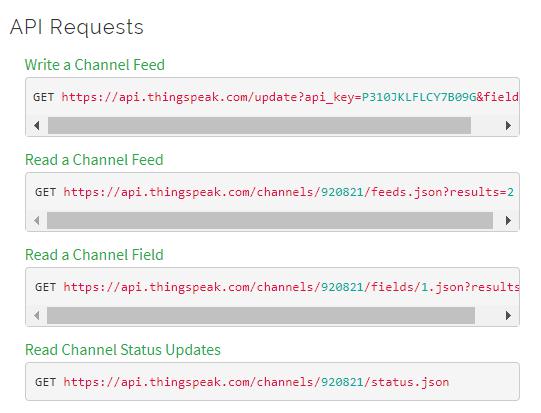Click the Read a Channel Field heading
Viewport: 541px width, 413px height.
point(94,255)
